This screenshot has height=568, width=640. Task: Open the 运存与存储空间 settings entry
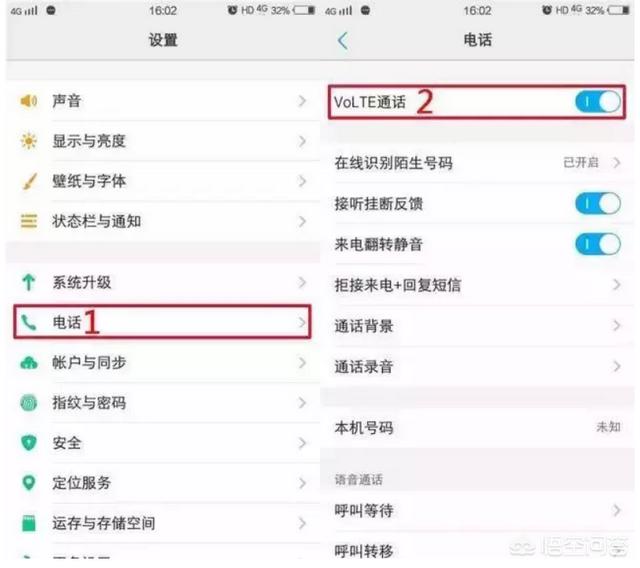pyautogui.click(x=163, y=523)
